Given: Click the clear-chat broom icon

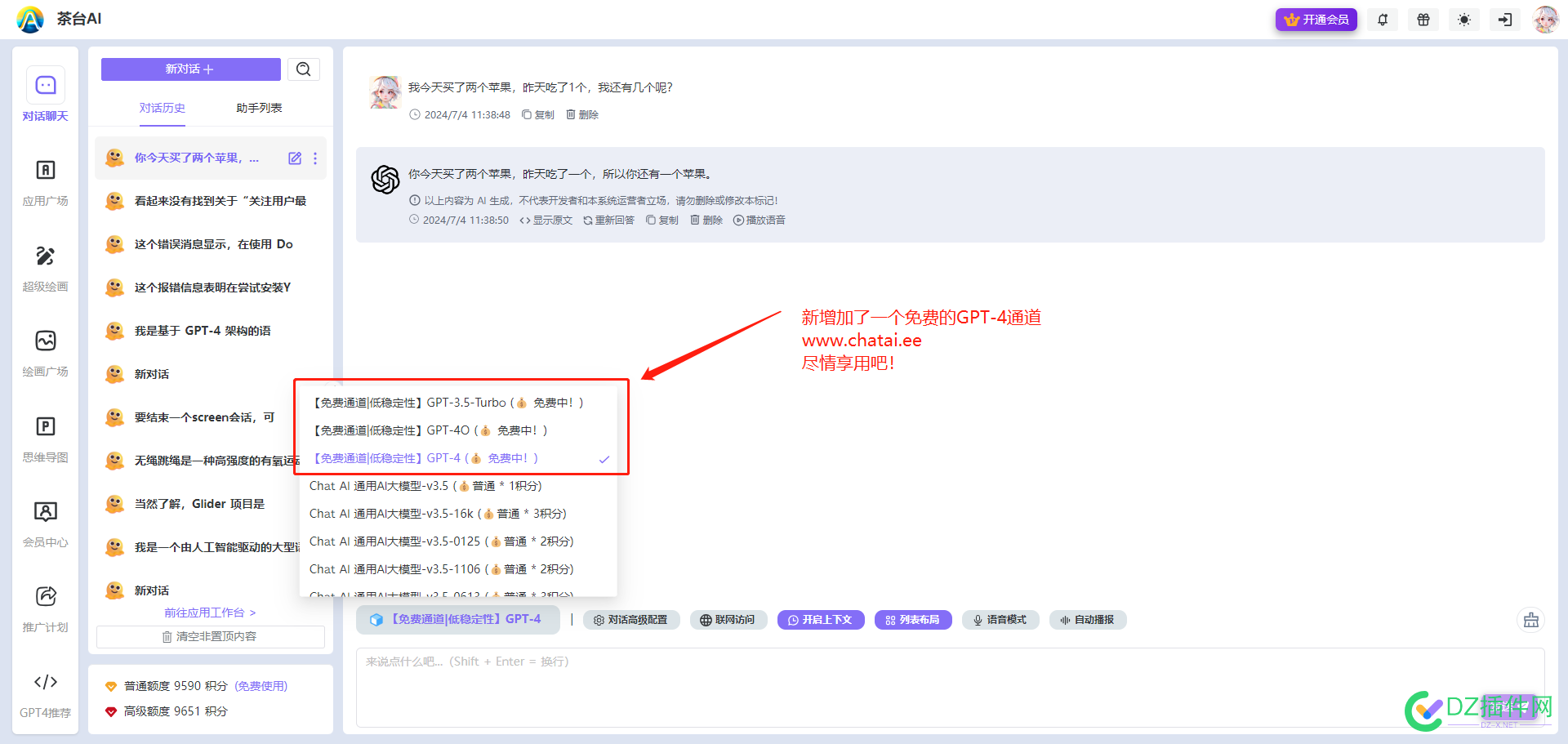Looking at the screenshot, I should pos(1530,621).
